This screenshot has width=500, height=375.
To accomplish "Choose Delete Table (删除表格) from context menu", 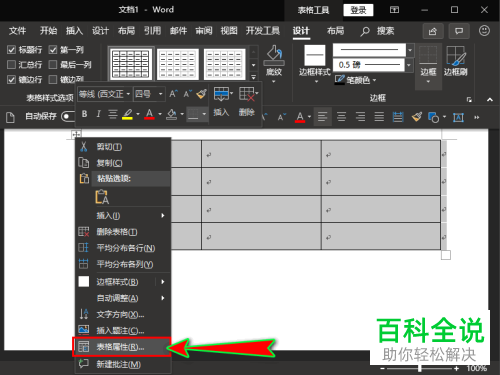I will click(x=123, y=232).
